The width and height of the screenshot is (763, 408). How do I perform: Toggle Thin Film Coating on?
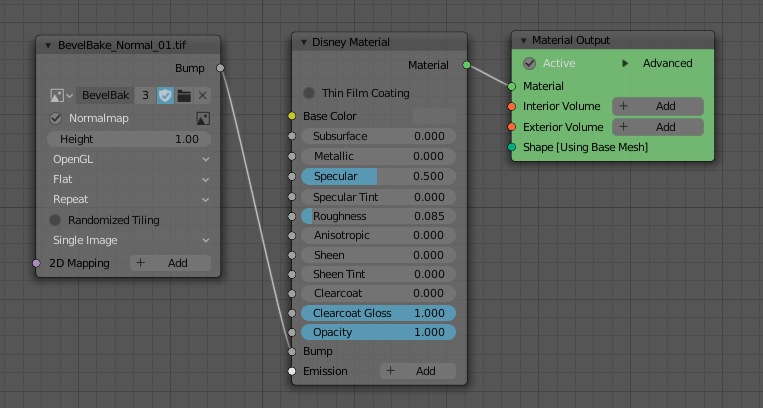pos(309,93)
